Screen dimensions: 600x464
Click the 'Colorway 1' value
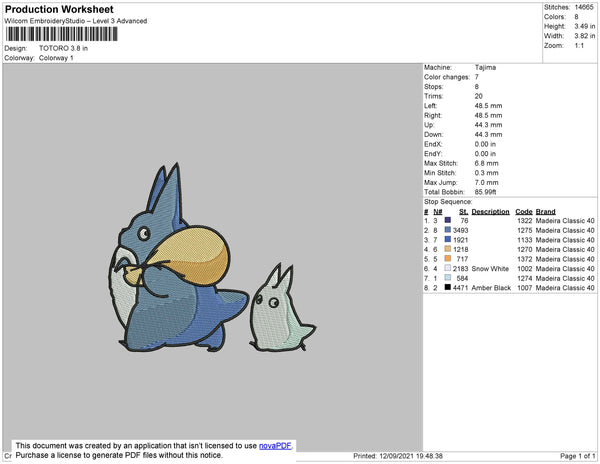point(56,58)
